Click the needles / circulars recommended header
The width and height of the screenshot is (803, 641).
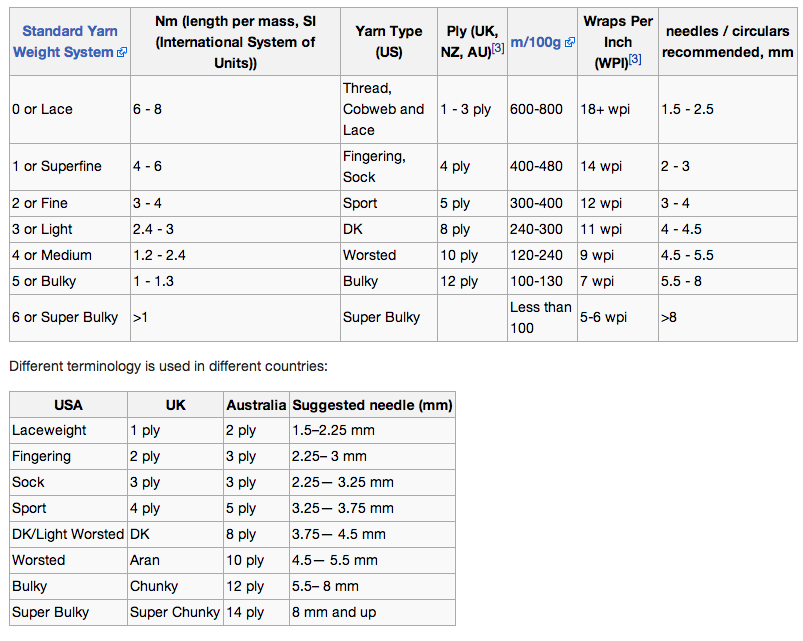coord(728,42)
